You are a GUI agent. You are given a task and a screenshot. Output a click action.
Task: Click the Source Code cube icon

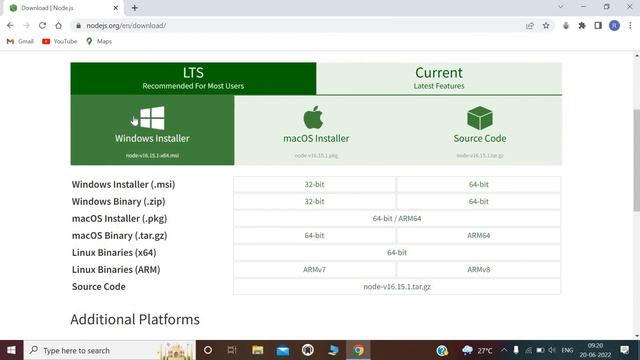480,118
